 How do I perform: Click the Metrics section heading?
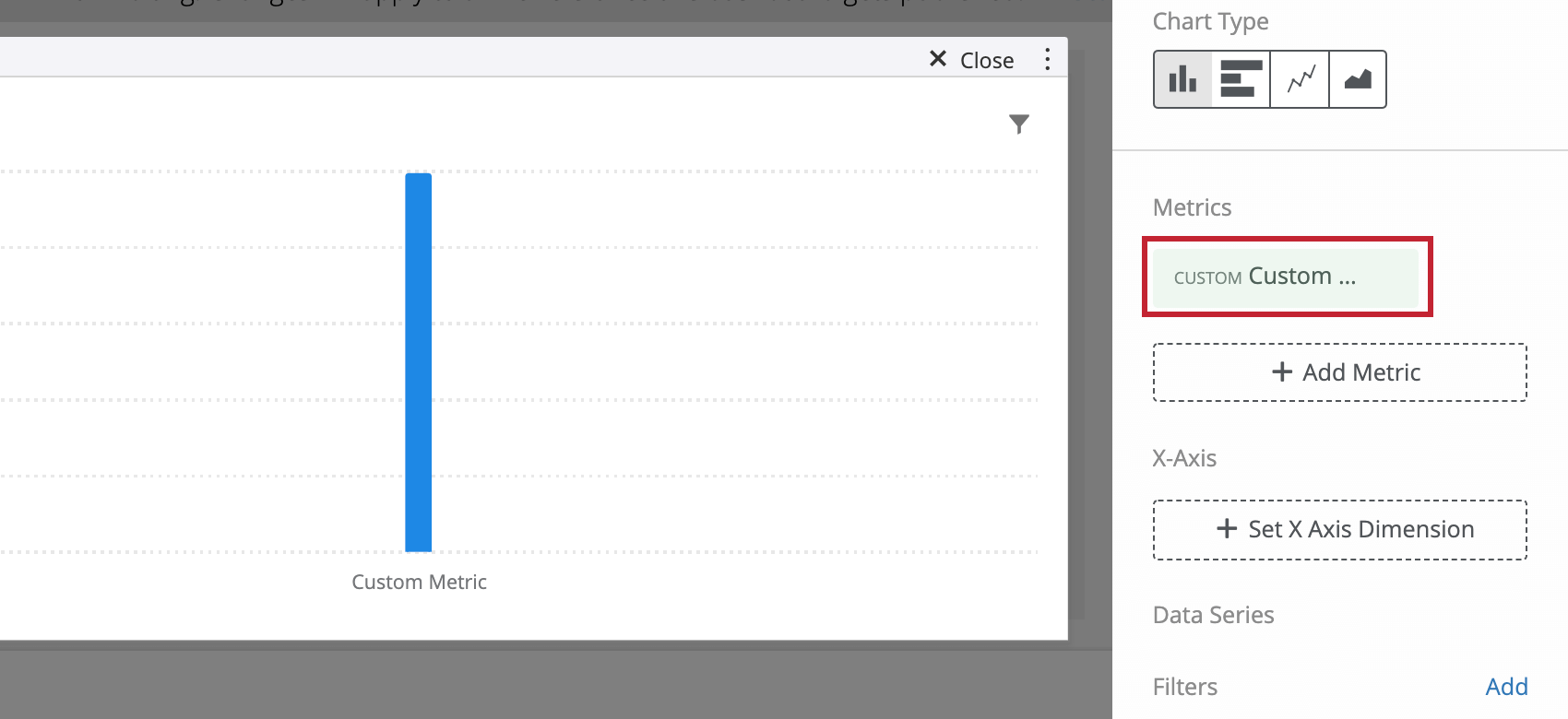point(1192,207)
